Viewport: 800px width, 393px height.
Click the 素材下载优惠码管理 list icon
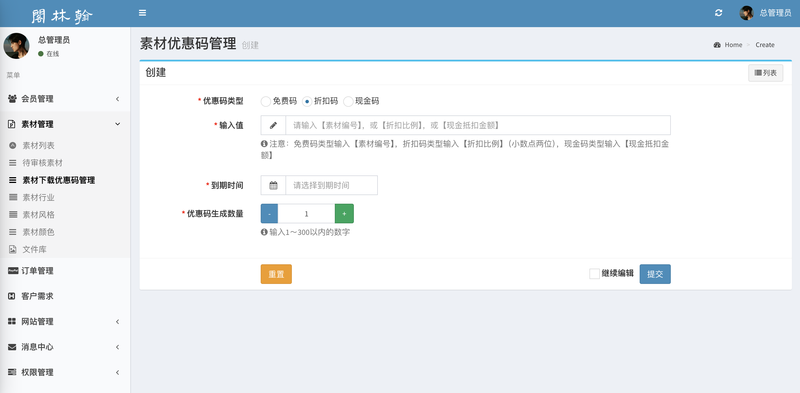coord(13,180)
